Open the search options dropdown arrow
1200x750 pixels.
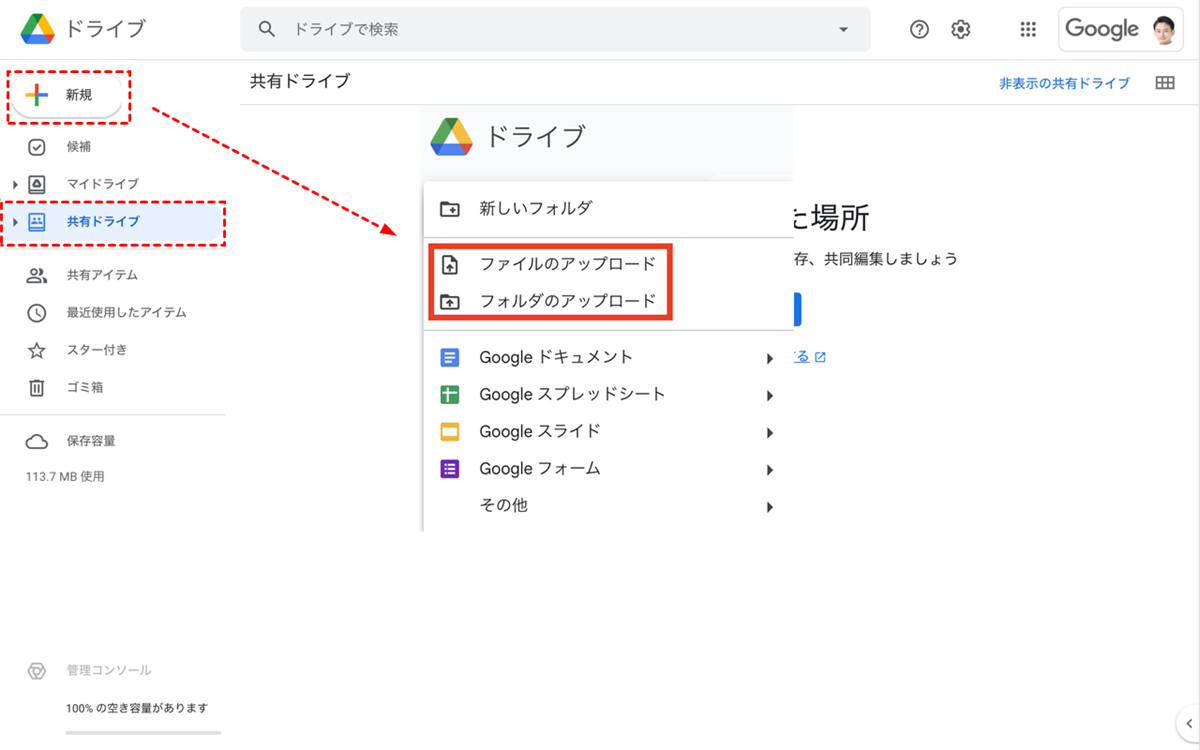tap(842, 30)
